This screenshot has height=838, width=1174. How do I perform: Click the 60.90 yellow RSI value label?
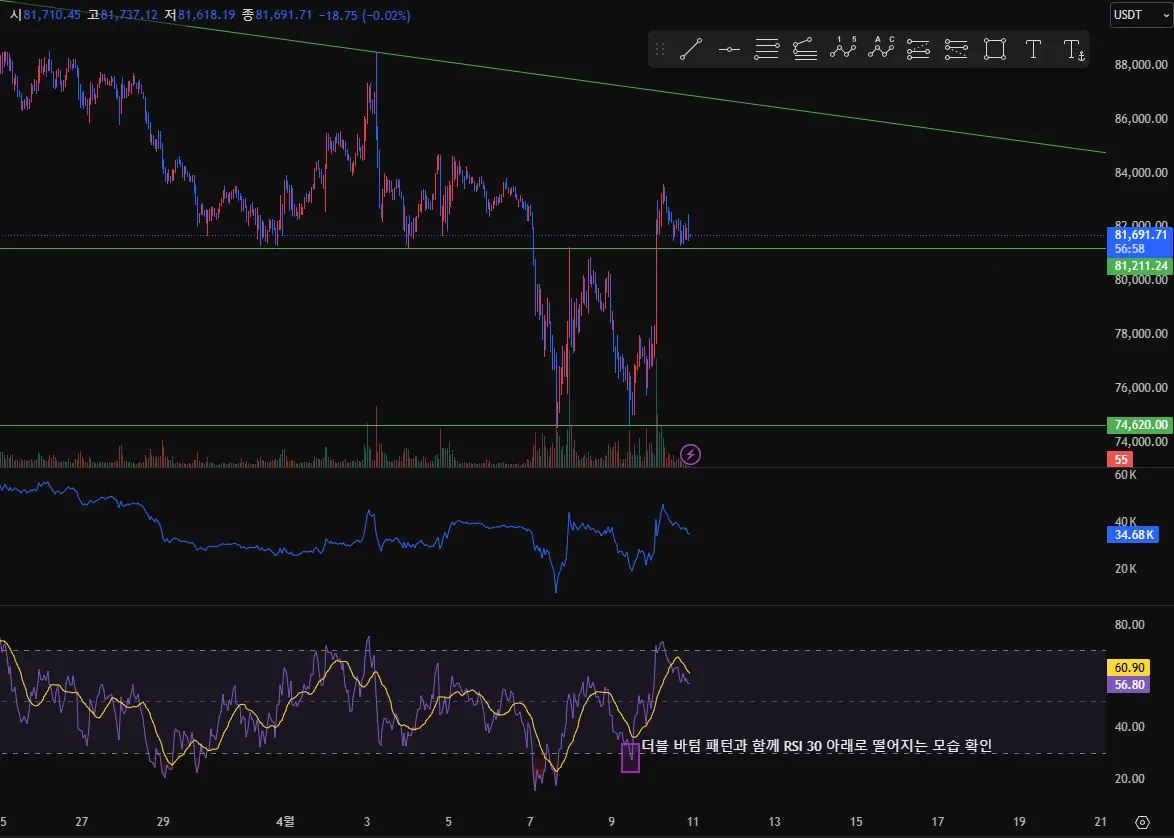click(x=1129, y=667)
